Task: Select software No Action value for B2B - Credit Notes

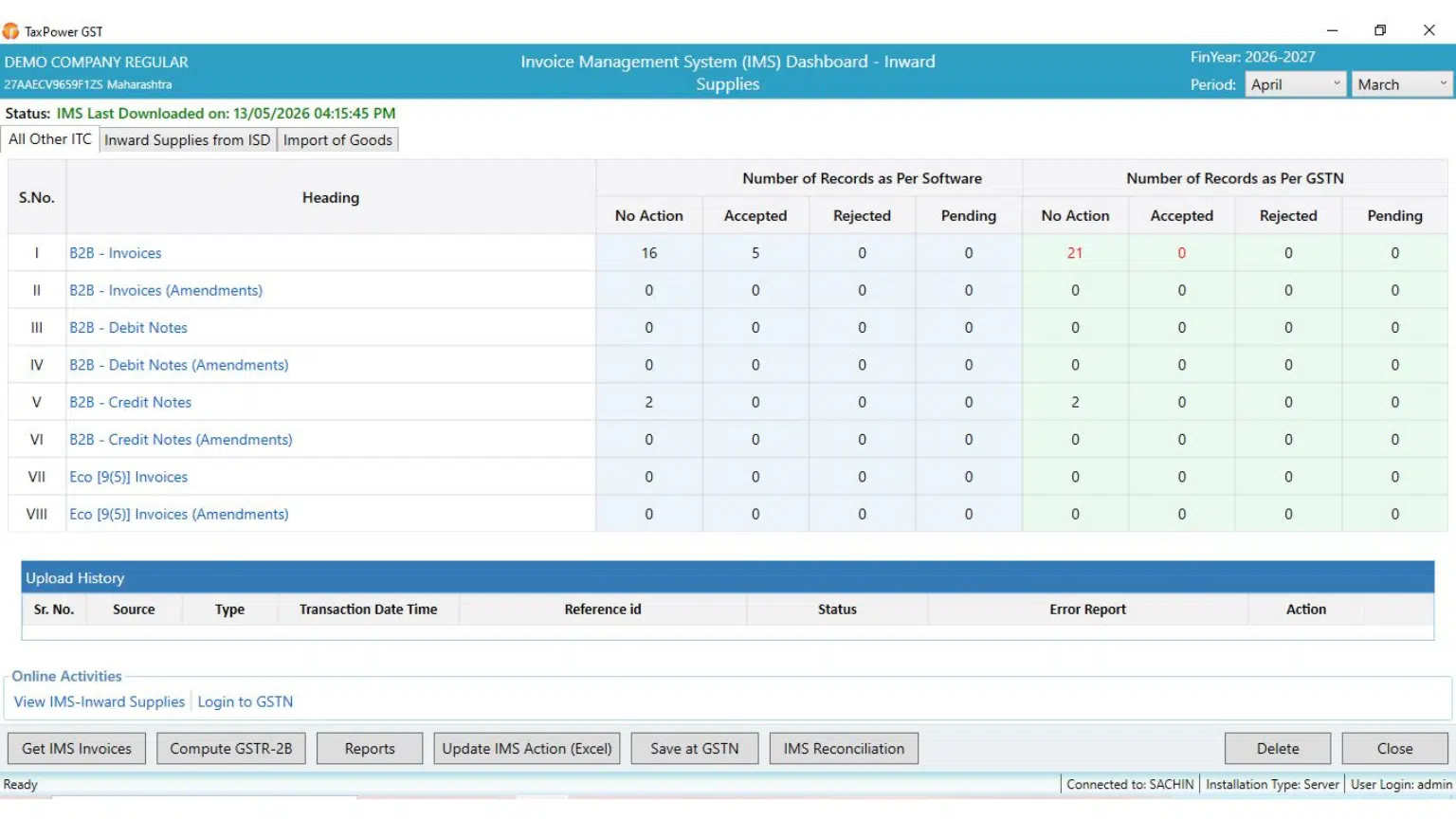Action: (x=649, y=402)
